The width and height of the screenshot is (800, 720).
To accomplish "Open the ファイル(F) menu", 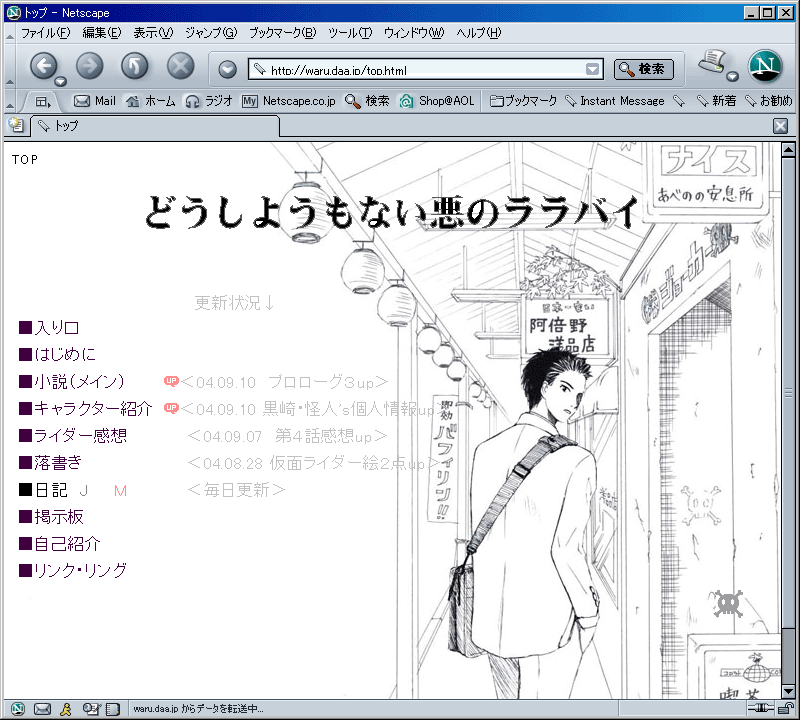I will [x=45, y=33].
